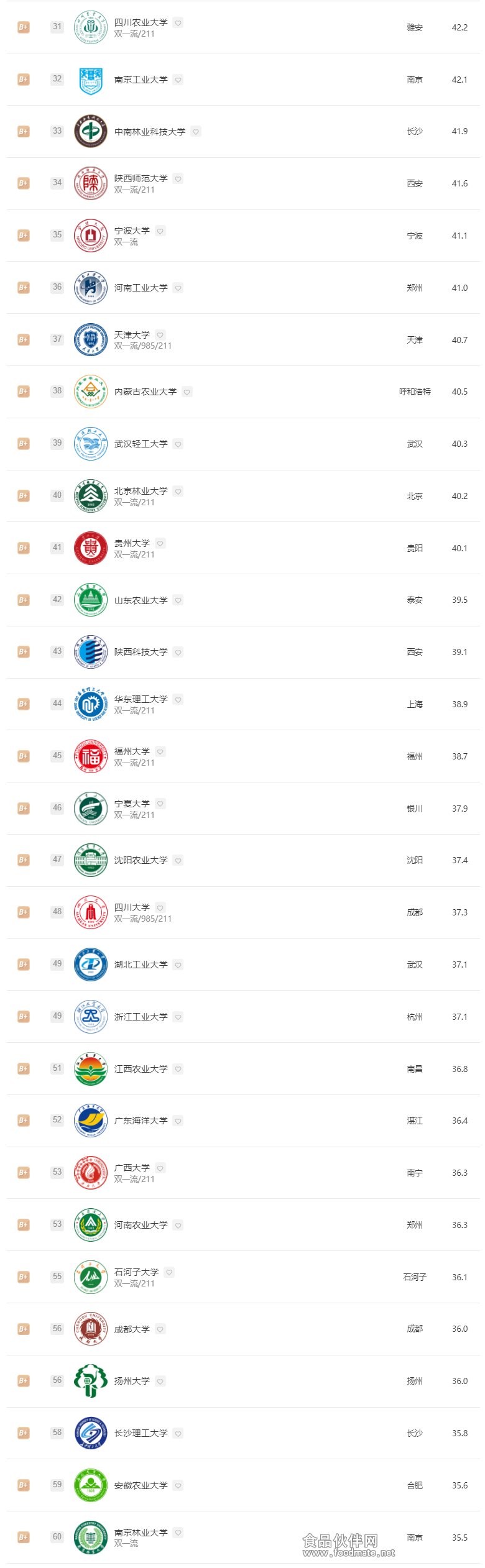Image resolution: width=485 pixels, height=1568 pixels.
Task: Toggle favorite heart beside 中南林业科技大学
Action: (x=196, y=132)
